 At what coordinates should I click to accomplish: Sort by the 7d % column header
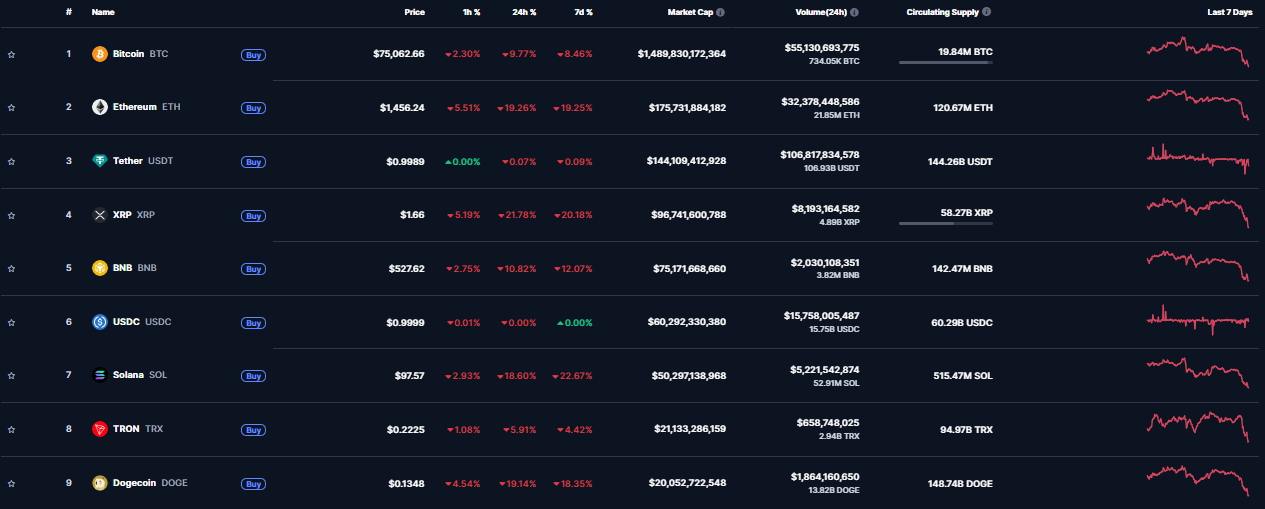click(x=581, y=13)
